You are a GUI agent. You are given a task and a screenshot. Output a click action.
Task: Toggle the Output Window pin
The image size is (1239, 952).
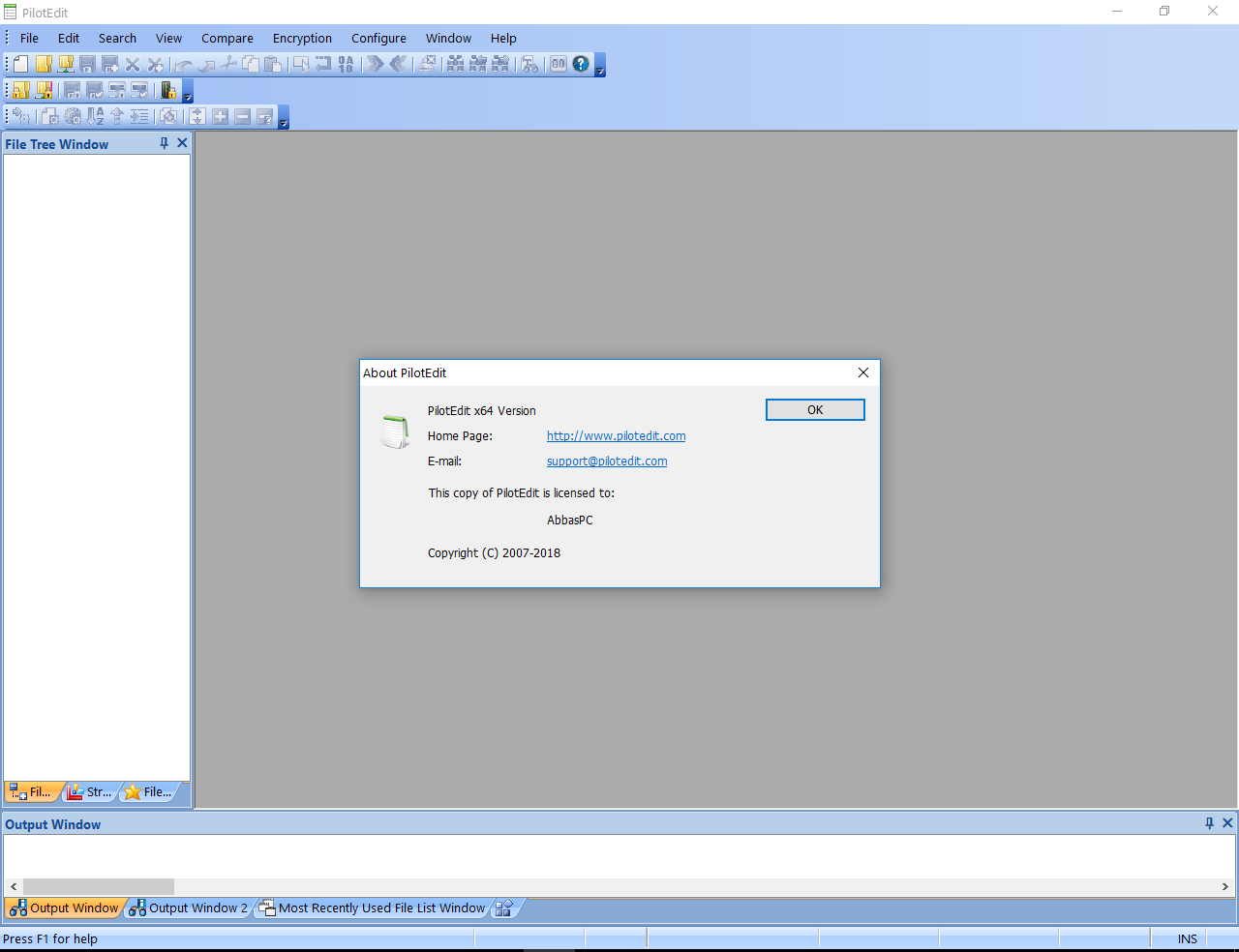[1209, 823]
